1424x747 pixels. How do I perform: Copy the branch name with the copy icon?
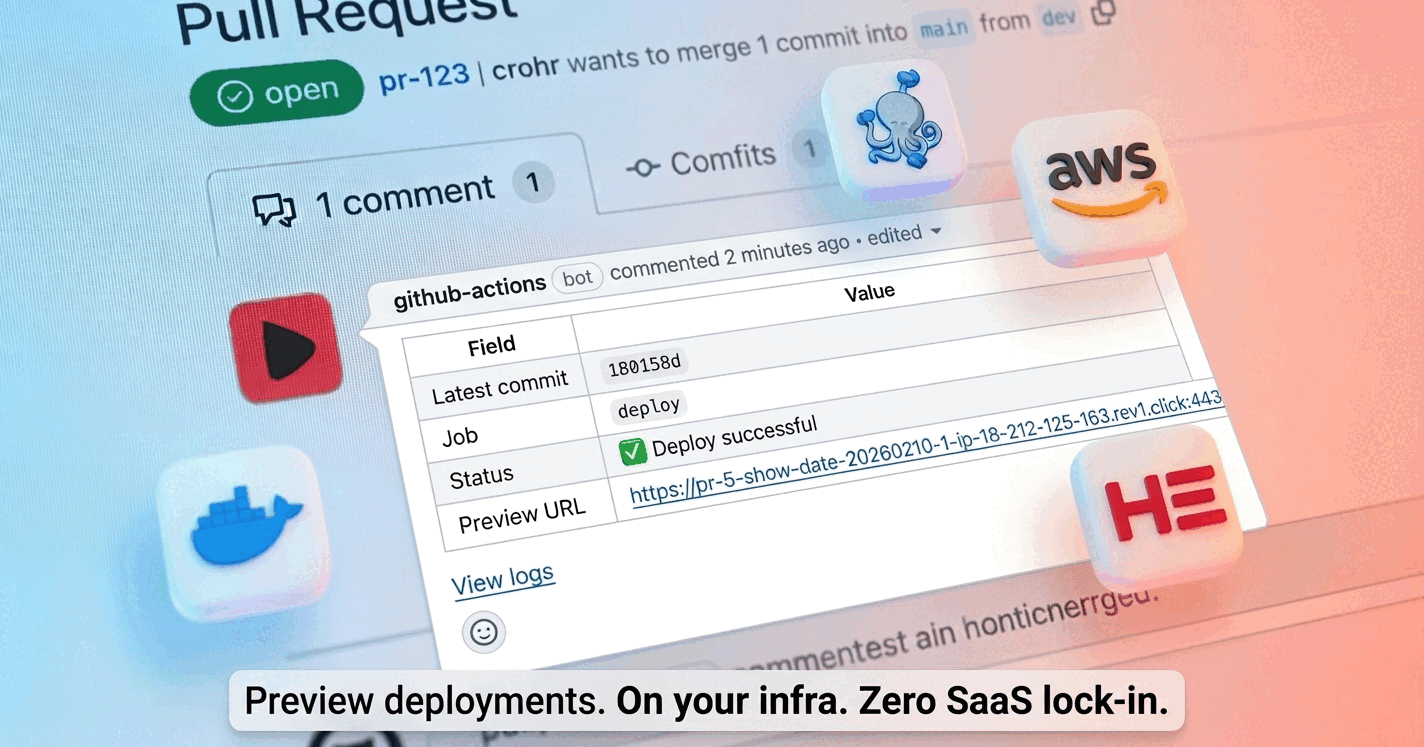pos(1103,13)
